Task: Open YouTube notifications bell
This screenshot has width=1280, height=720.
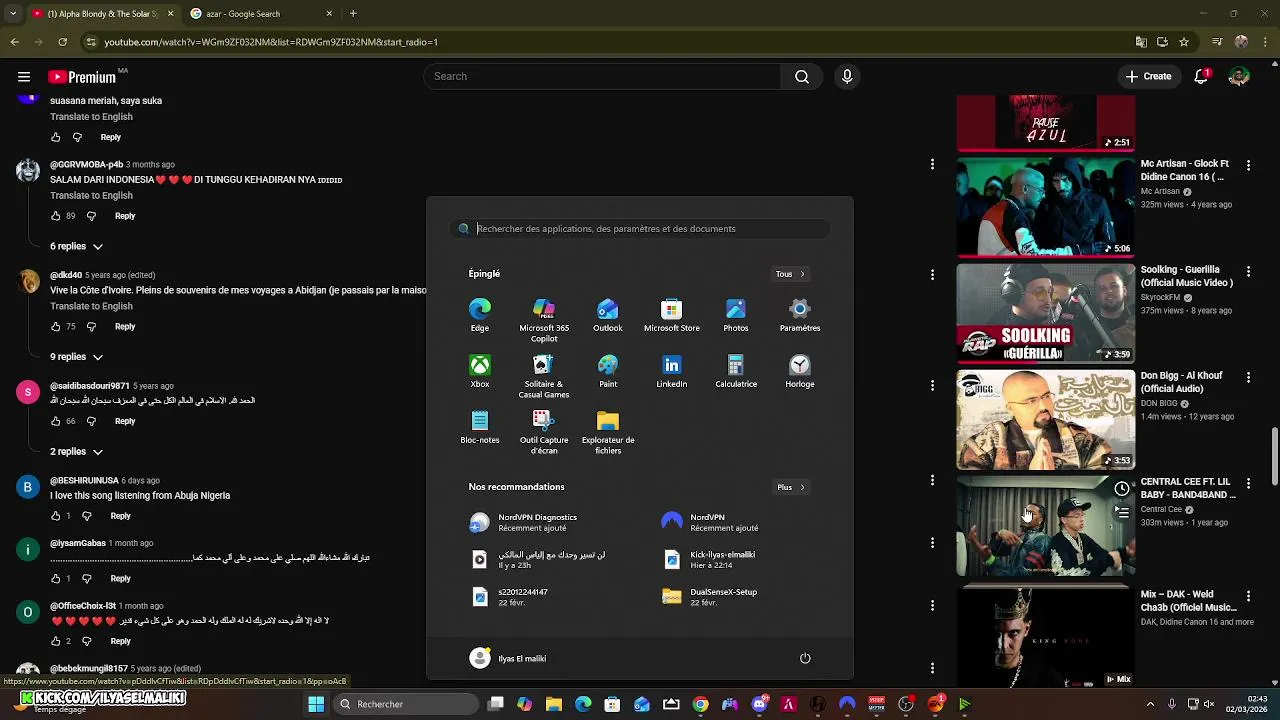Action: 1202,76
